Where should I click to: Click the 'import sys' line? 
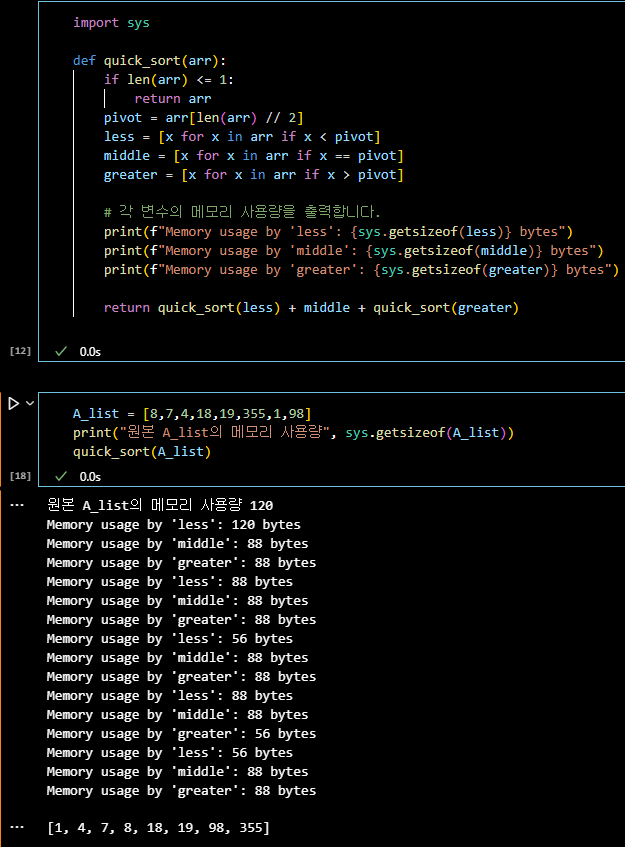[111, 23]
